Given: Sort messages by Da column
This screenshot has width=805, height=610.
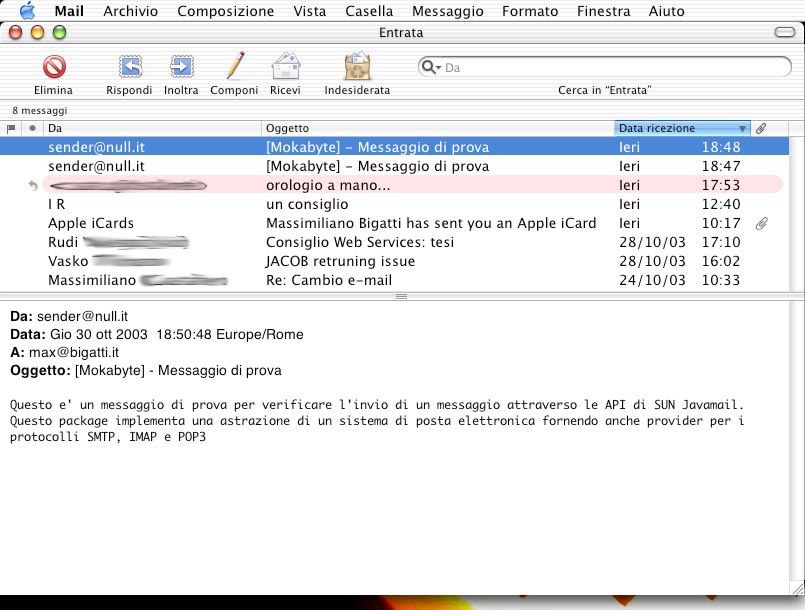Looking at the screenshot, I should pos(152,128).
